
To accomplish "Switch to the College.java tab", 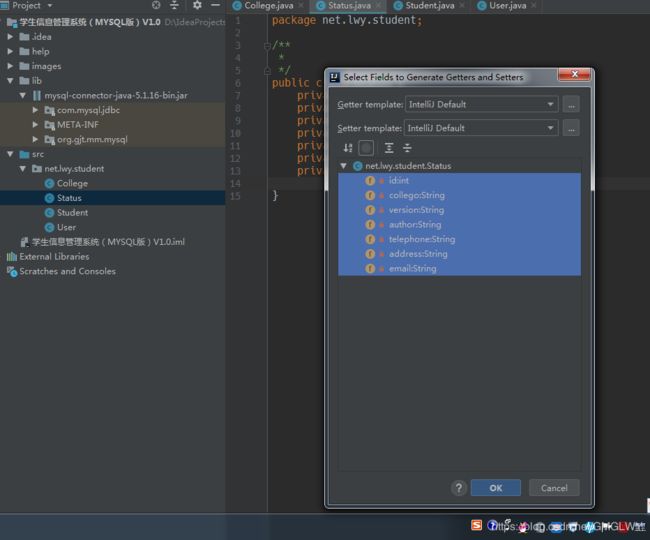I will pos(268,6).
